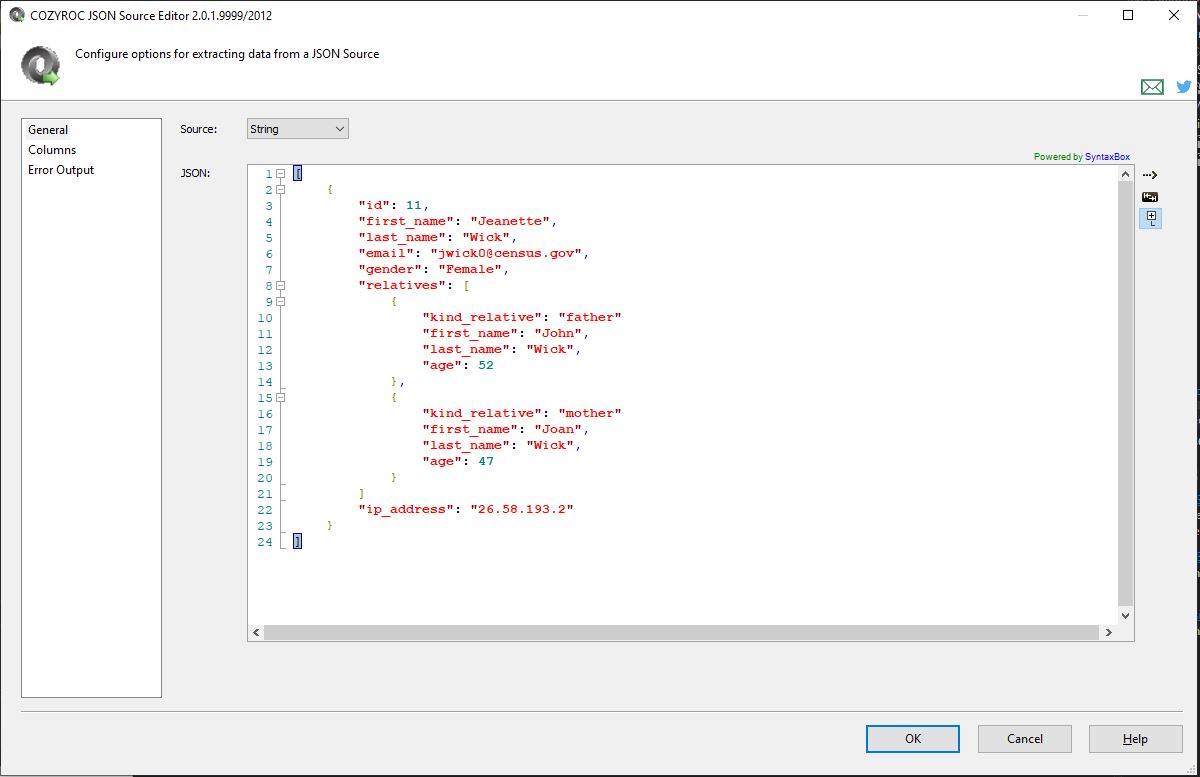Follow the SyntaxBox link
The width and height of the screenshot is (1200, 777).
1107,157
